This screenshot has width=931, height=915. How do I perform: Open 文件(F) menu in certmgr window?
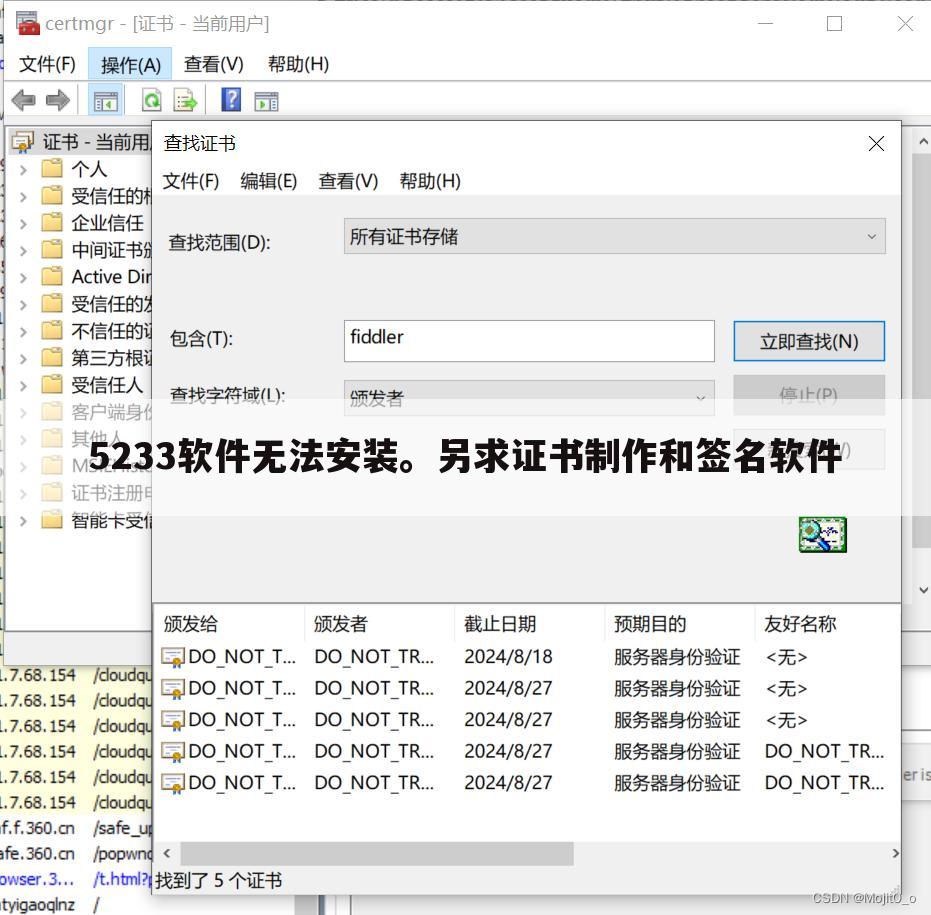[x=48, y=64]
